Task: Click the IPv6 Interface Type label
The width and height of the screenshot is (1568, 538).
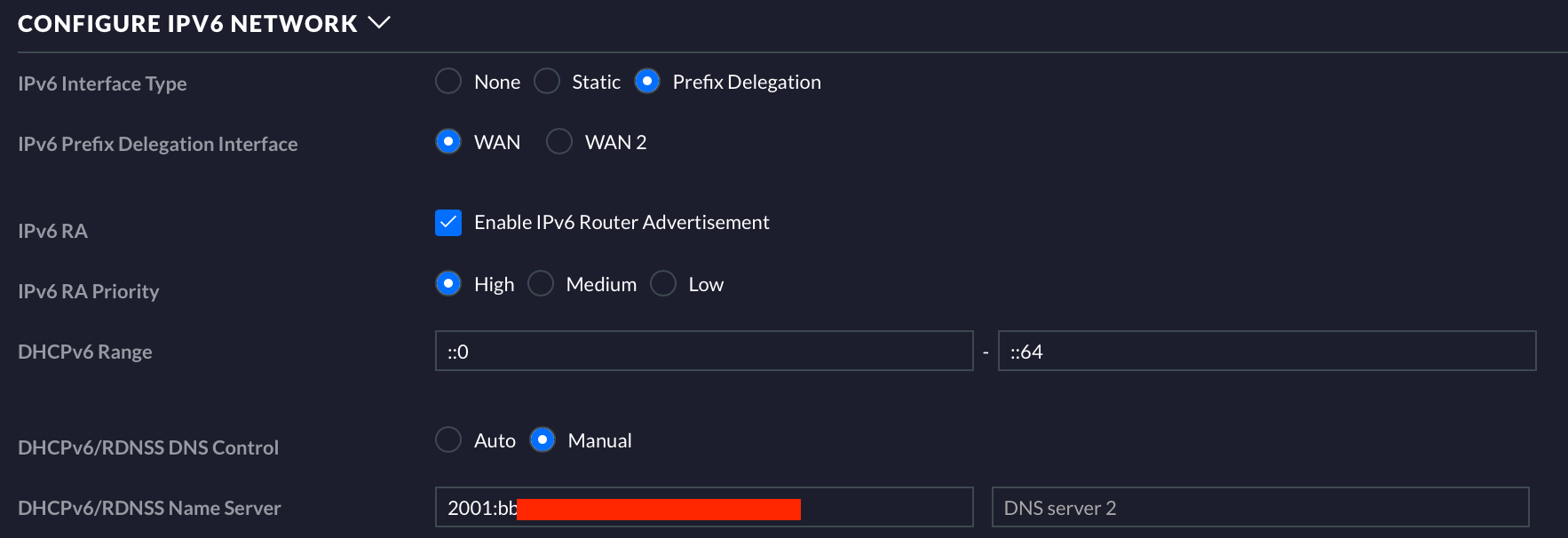Action: pos(102,83)
